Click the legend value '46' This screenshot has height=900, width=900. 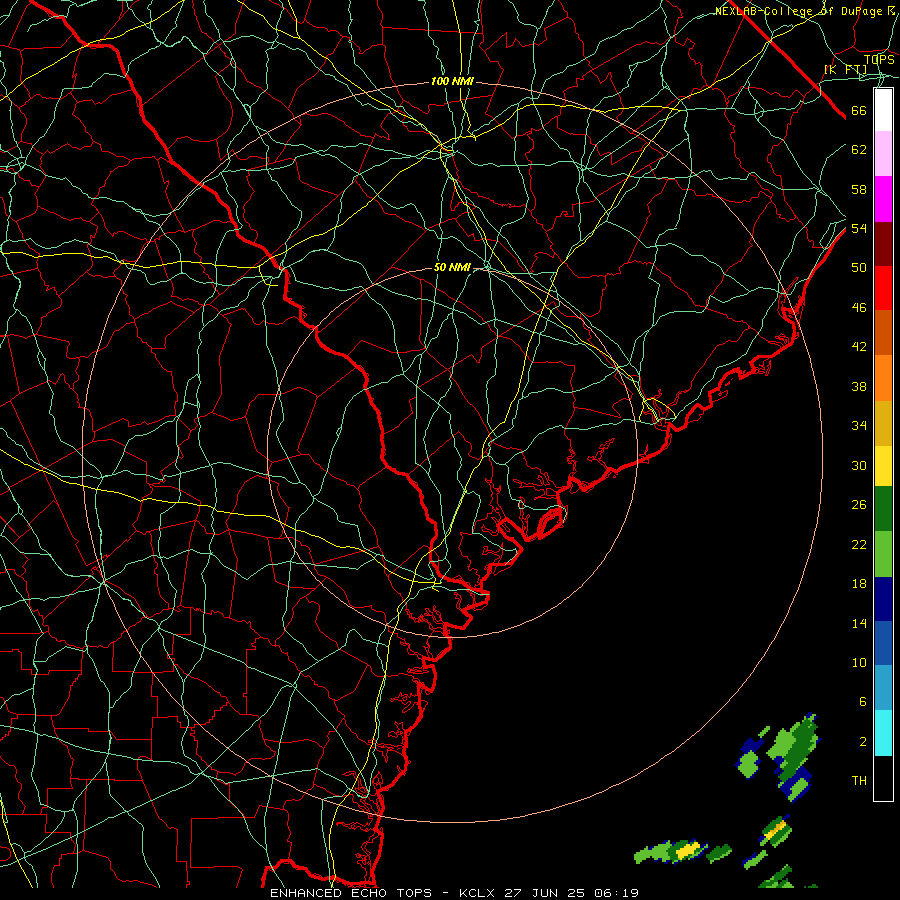tap(859, 308)
